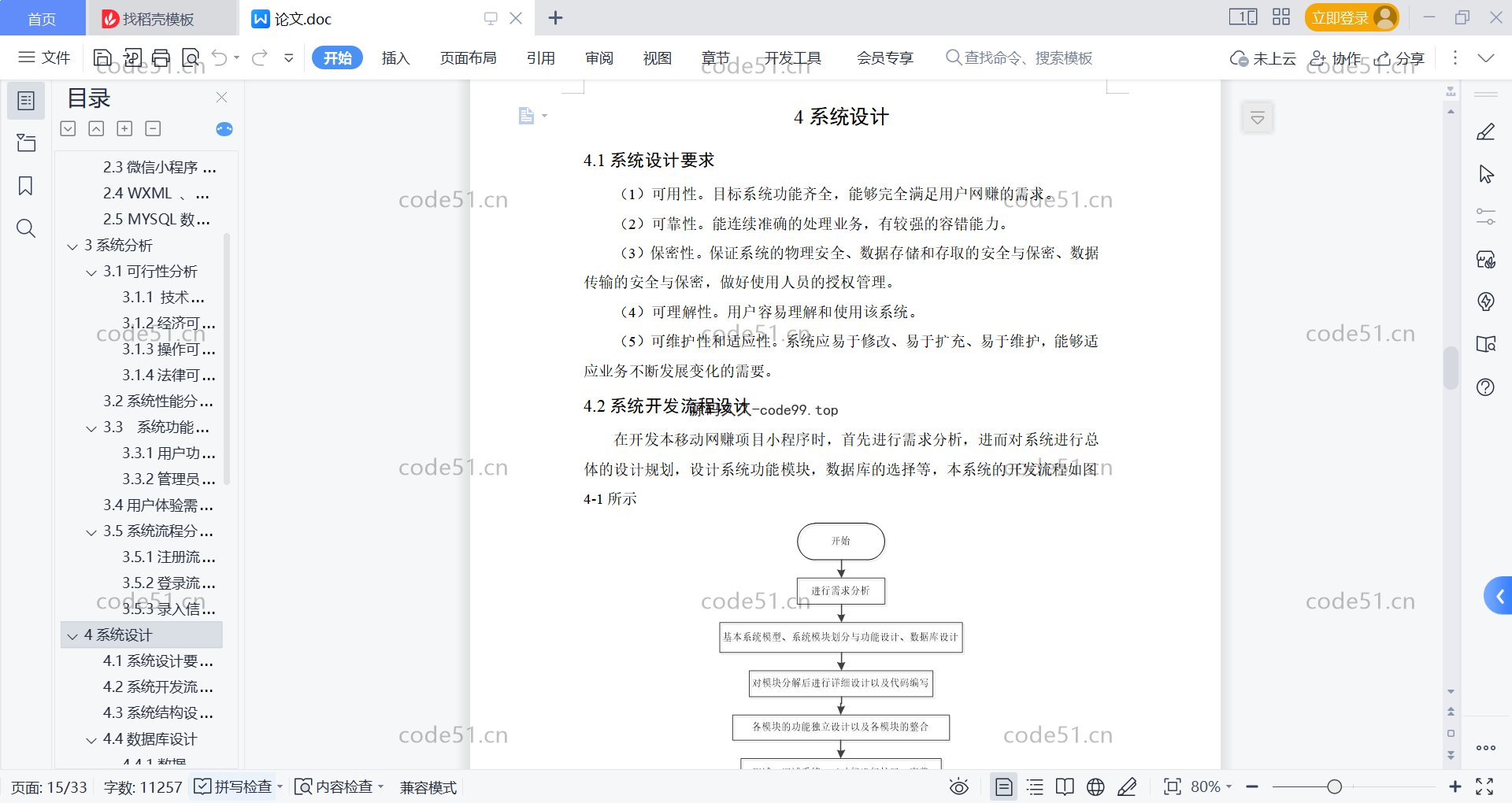This screenshot has height=803, width=1512.
Task: Select the 开始 ribbon tab
Action: coord(337,57)
